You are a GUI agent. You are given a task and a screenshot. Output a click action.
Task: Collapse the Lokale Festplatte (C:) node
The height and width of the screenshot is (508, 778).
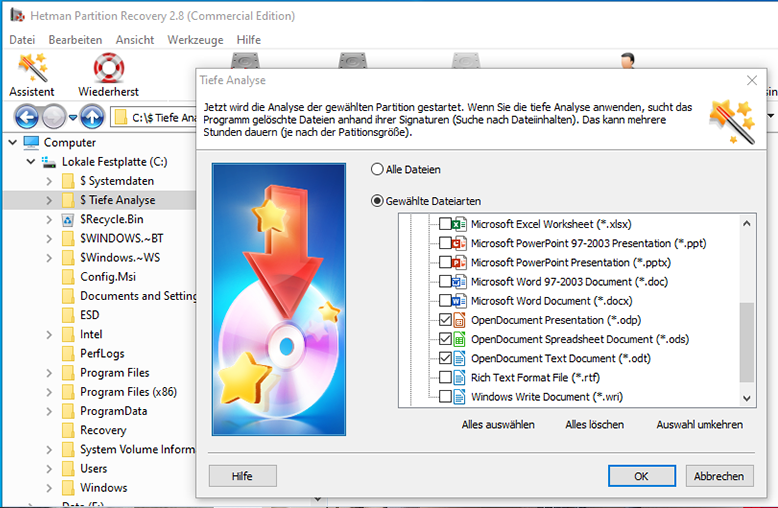(x=31, y=162)
